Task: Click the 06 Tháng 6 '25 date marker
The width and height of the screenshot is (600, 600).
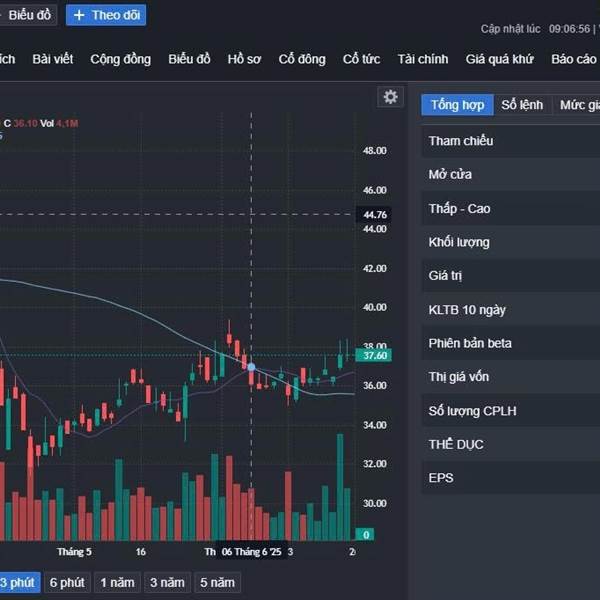Action: 251,552
